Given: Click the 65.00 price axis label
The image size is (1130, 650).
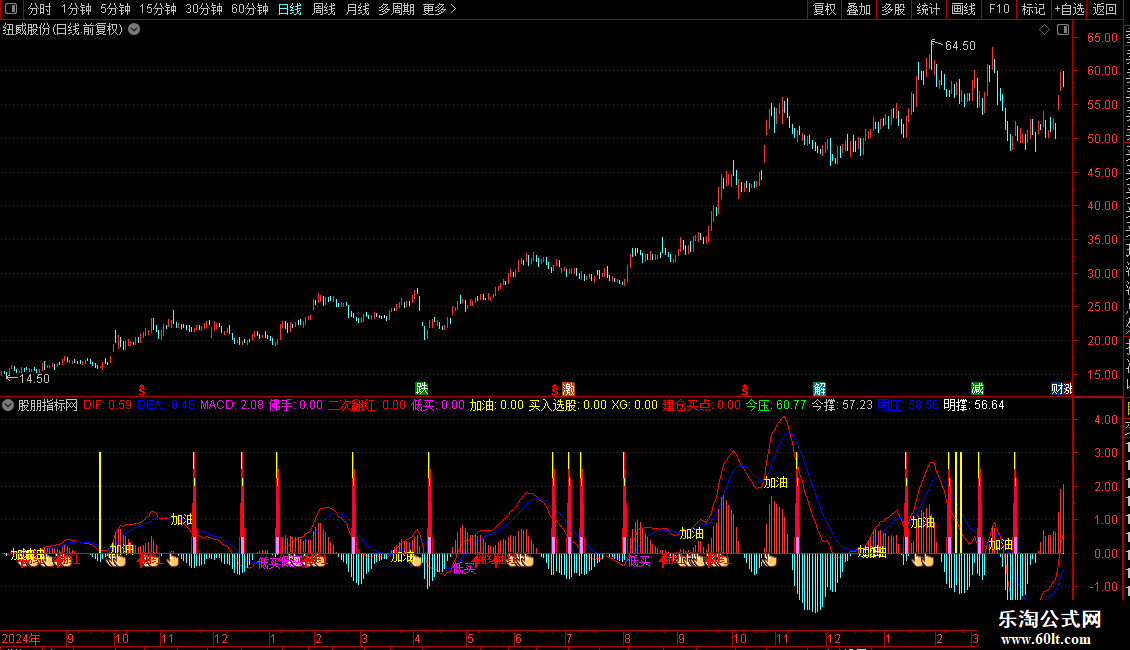Looking at the screenshot, I should click(1102, 37).
